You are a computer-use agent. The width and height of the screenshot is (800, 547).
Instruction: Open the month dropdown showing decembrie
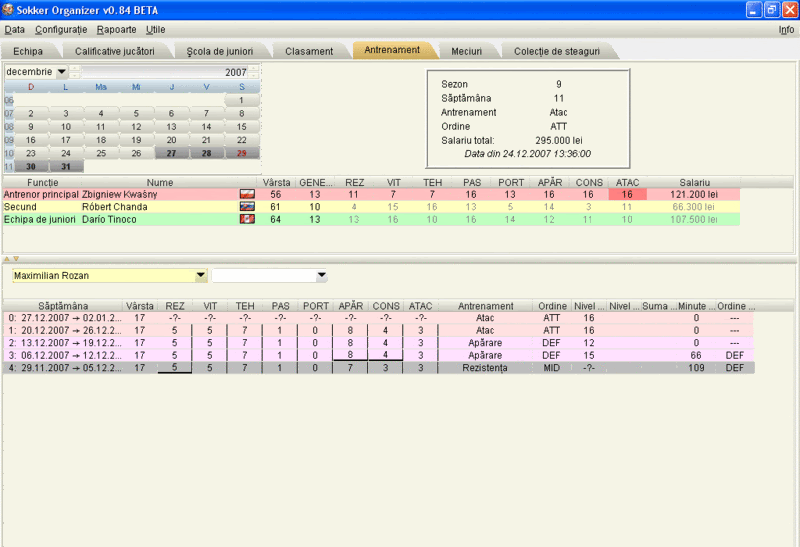click(61, 72)
